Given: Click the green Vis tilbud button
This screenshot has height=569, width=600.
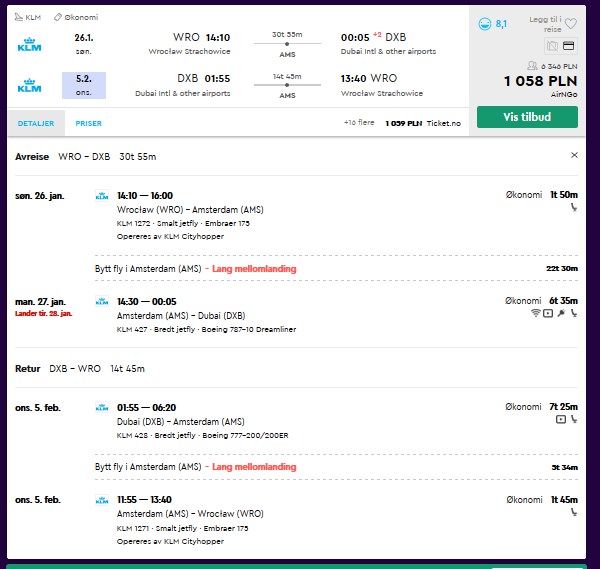Looking at the screenshot, I should tap(527, 117).
